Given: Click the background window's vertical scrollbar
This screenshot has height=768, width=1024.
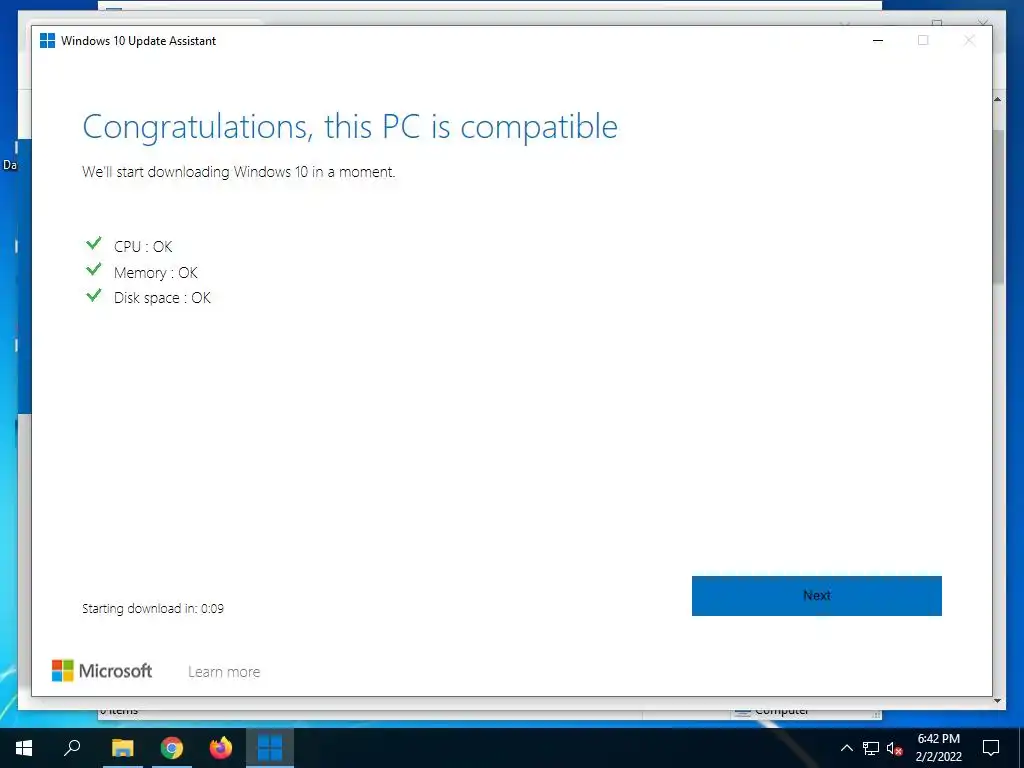Looking at the screenshot, I should (998, 206).
